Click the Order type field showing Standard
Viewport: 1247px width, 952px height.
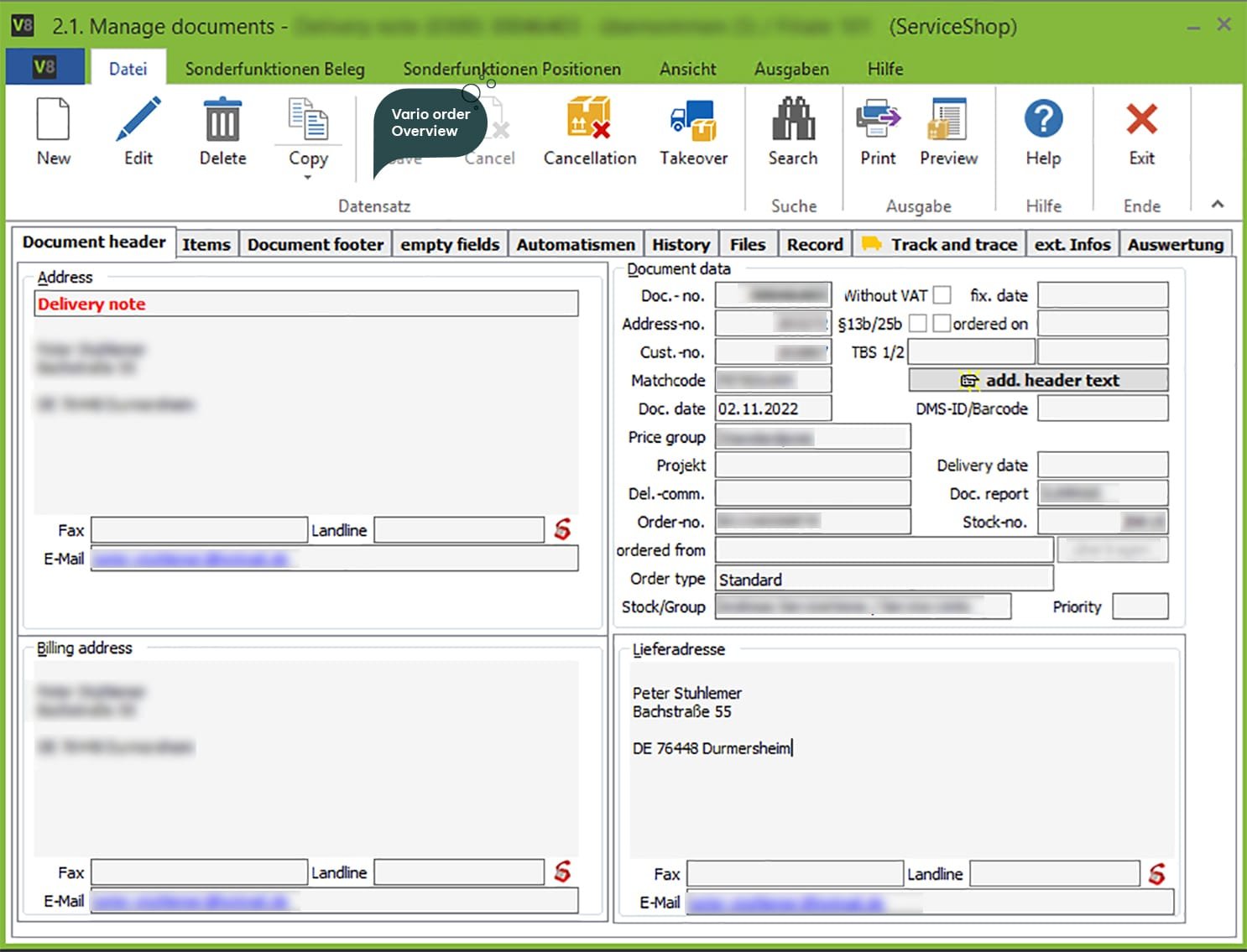point(883,580)
